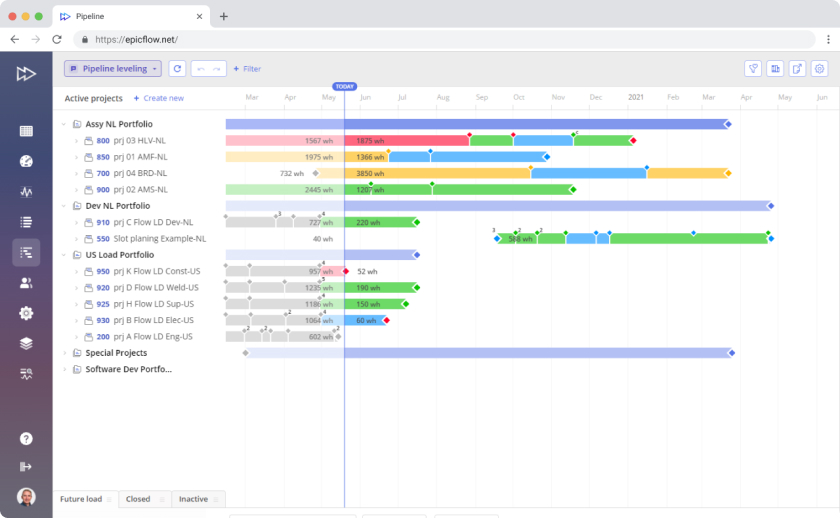Click the Assy NL Portfolio end diamond

coord(728,124)
